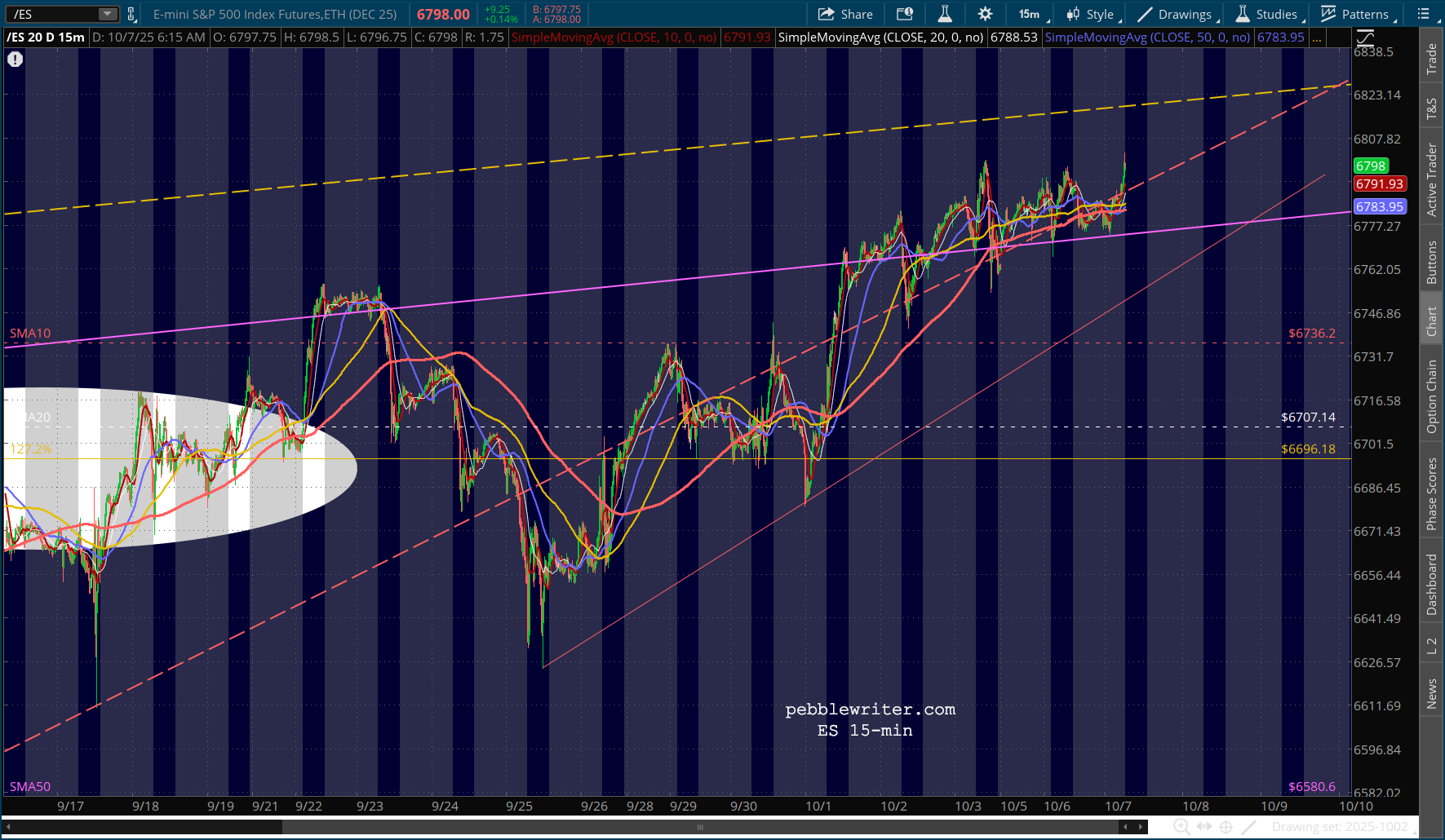This screenshot has width=1445, height=840.
Task: Click the SimpleMovingAvg (CLOSE, 10, 0, no) study label
Action: [x=614, y=38]
